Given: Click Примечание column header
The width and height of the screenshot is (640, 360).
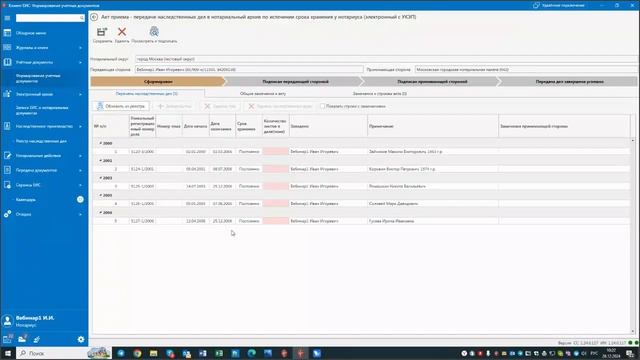Looking at the screenshot, I should point(433,126).
